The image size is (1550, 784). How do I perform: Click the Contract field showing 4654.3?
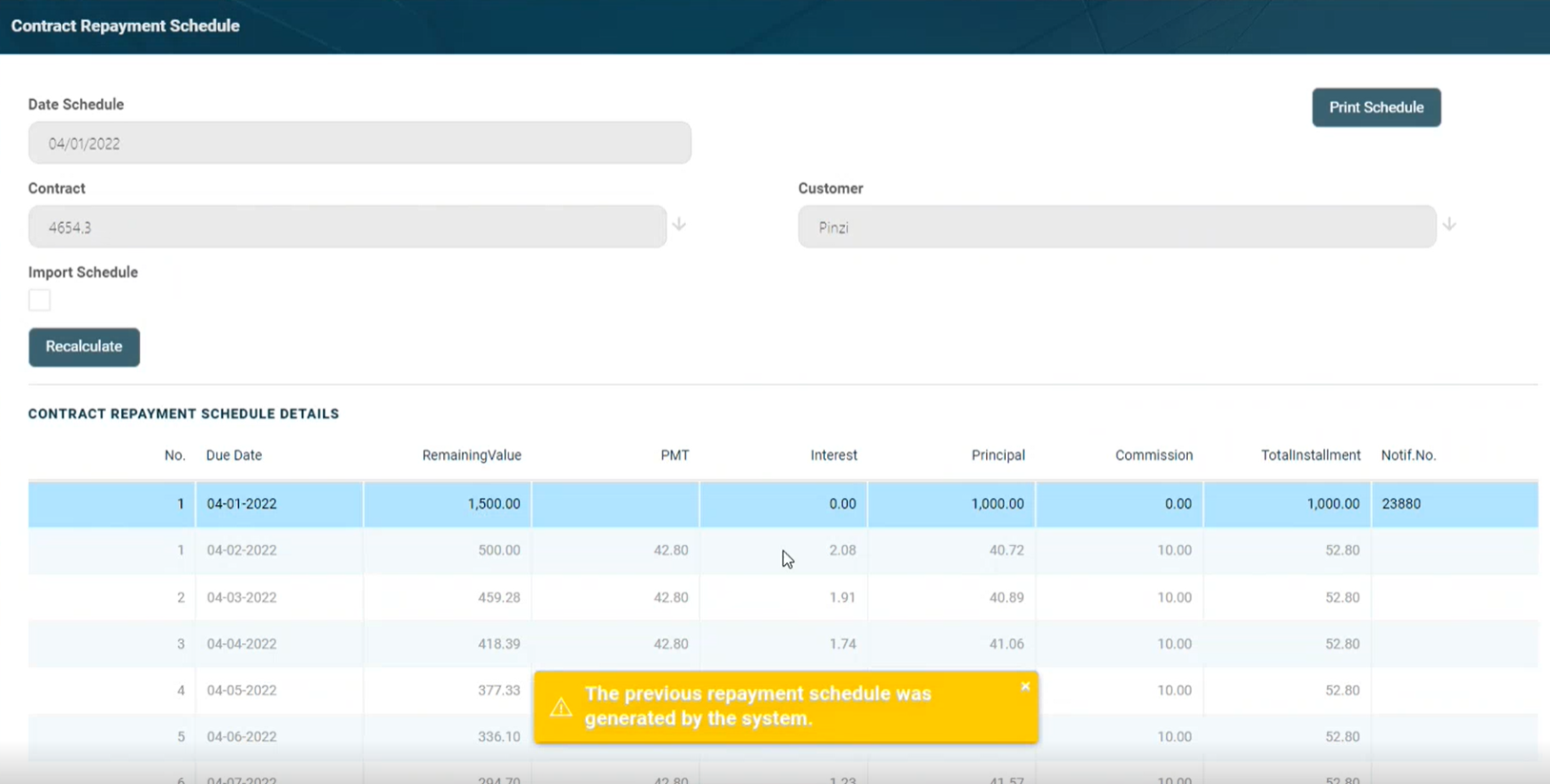pos(347,228)
